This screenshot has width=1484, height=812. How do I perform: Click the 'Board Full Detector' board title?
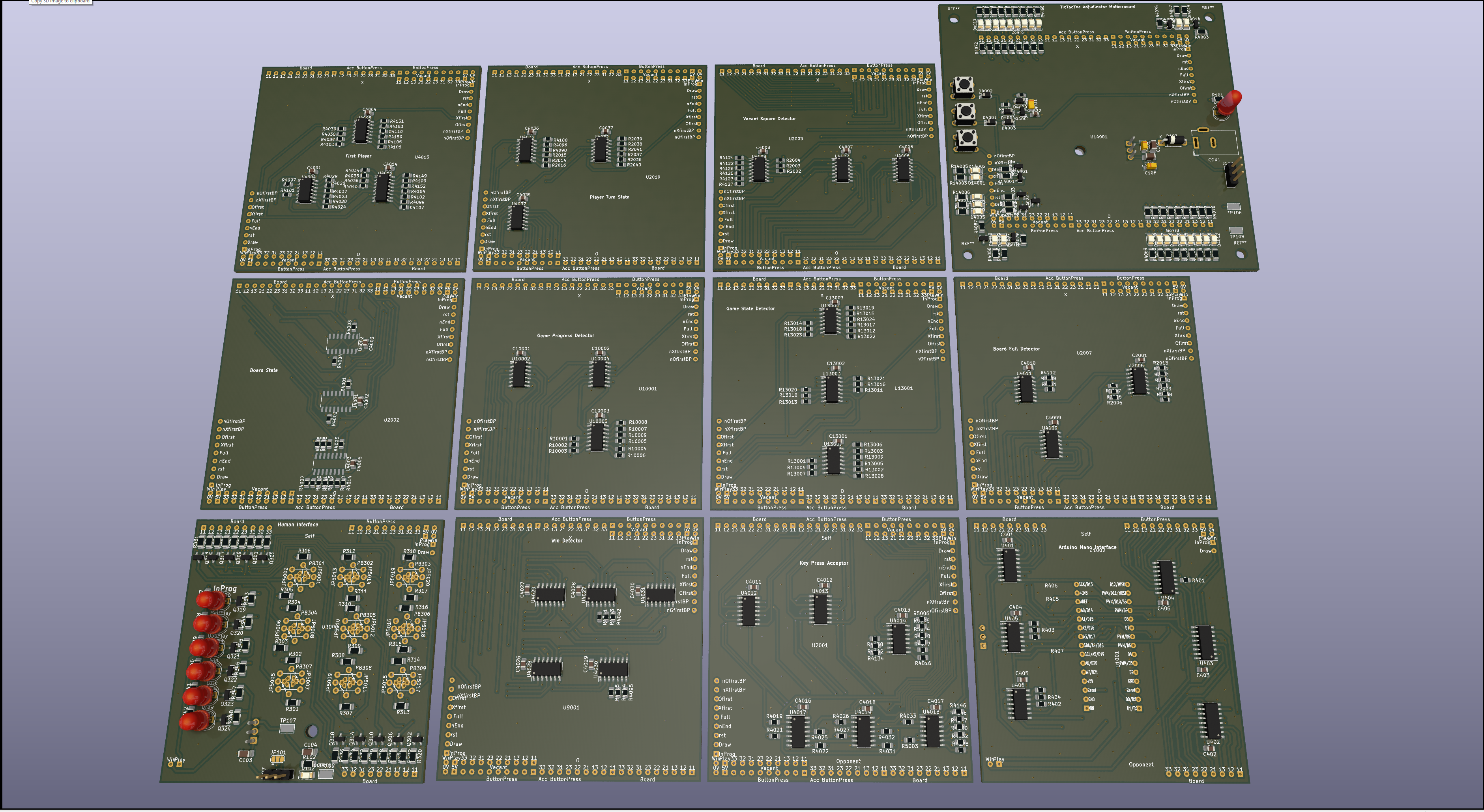click(x=1016, y=349)
